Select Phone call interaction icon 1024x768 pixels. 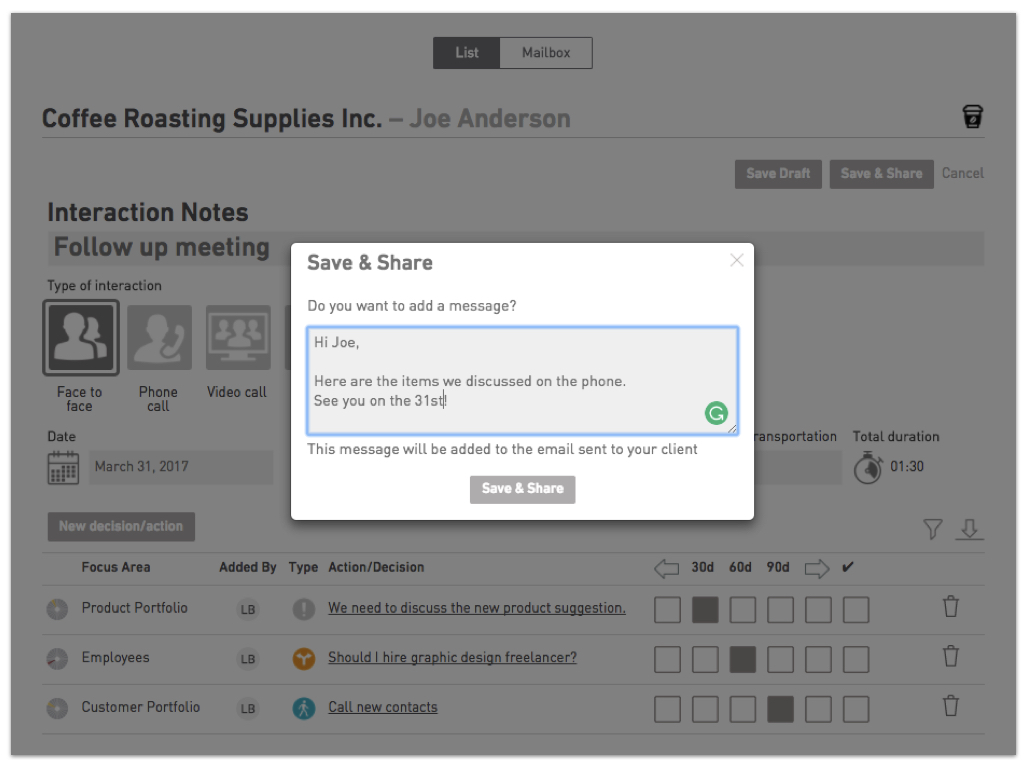(159, 338)
